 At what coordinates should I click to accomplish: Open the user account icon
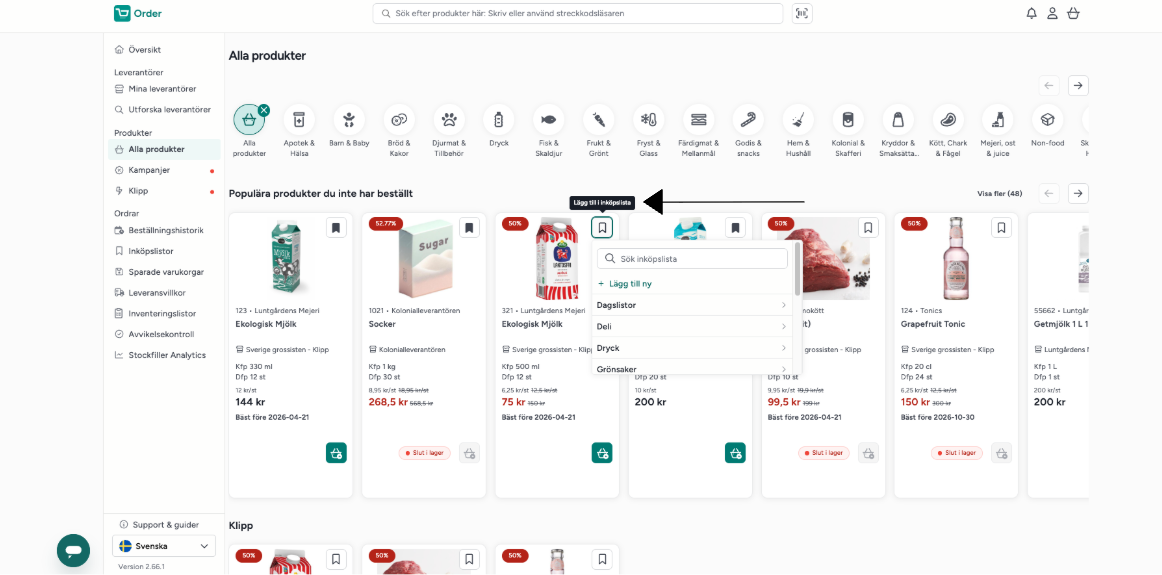tap(1052, 13)
